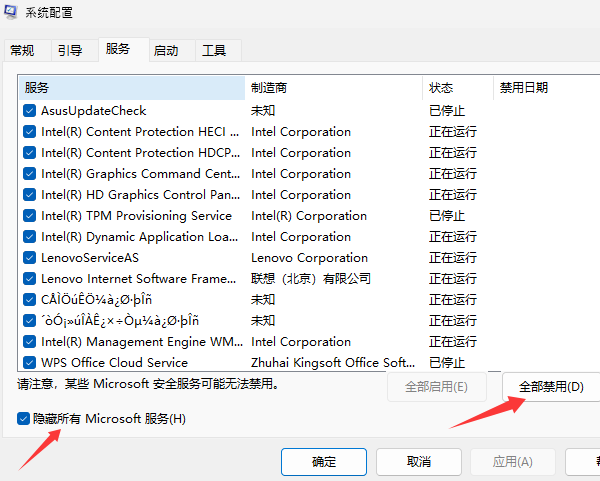The height and width of the screenshot is (481, 600).
Task: Confirm with the 确定 button
Action: 323,462
